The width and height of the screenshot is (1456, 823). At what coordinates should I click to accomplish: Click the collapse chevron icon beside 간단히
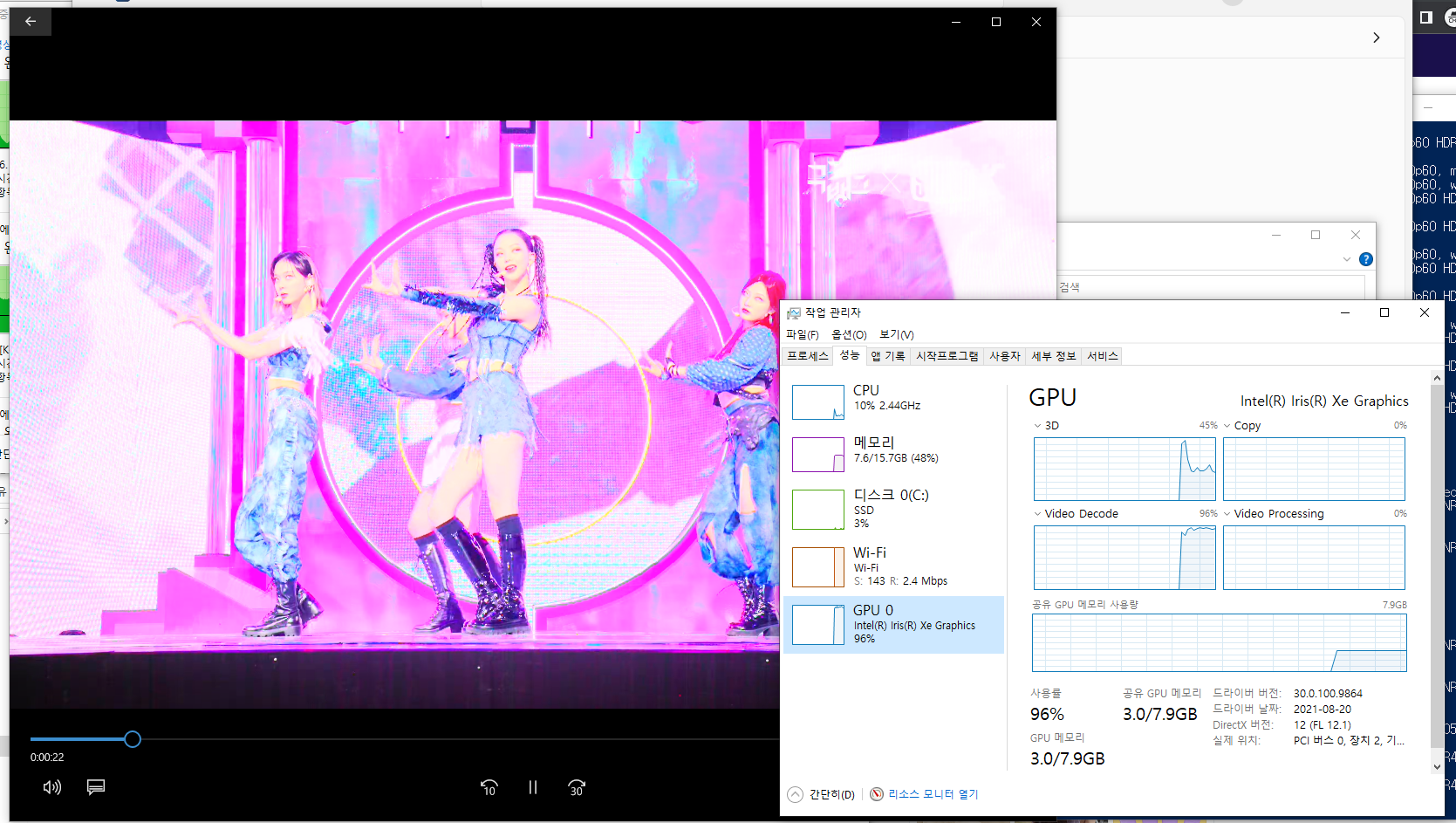[x=795, y=794]
